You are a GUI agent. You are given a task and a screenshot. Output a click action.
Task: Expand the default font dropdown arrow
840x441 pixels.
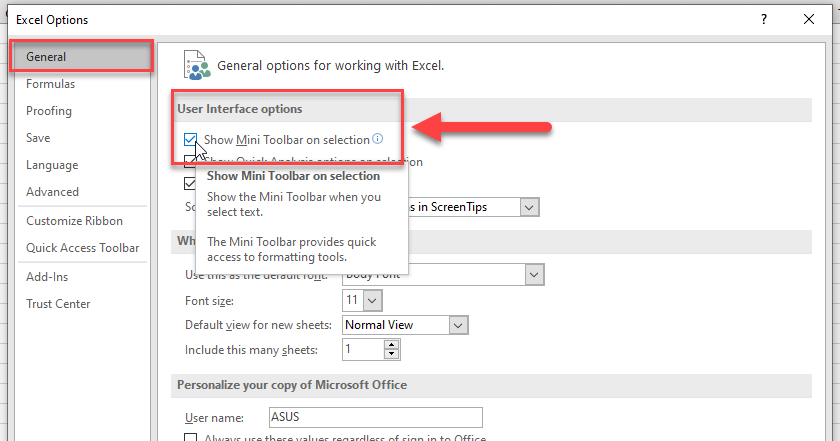point(534,275)
